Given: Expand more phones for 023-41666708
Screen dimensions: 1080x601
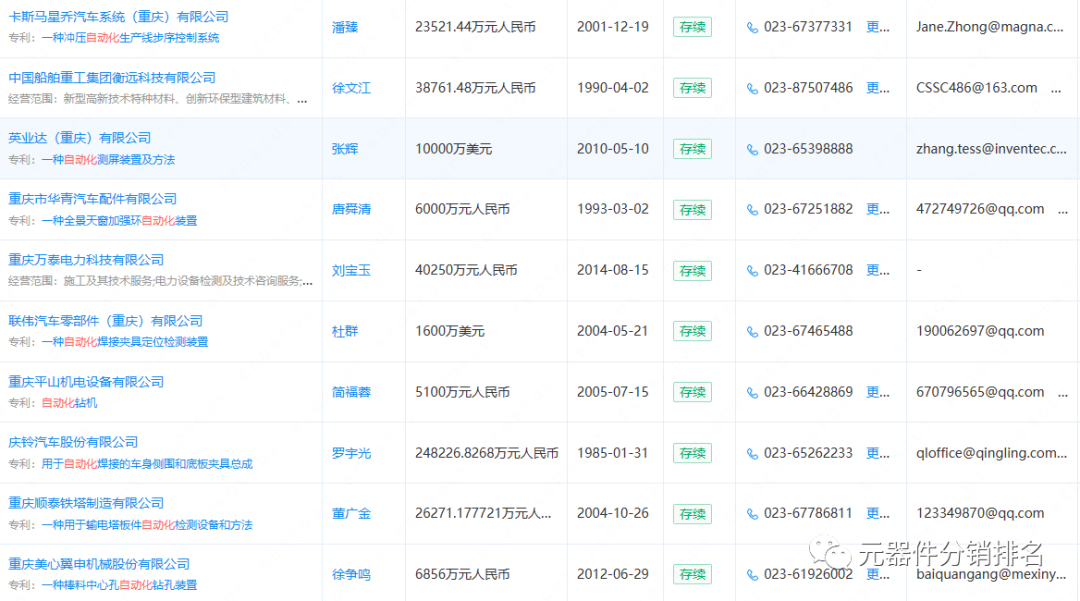Looking at the screenshot, I should [878, 271].
